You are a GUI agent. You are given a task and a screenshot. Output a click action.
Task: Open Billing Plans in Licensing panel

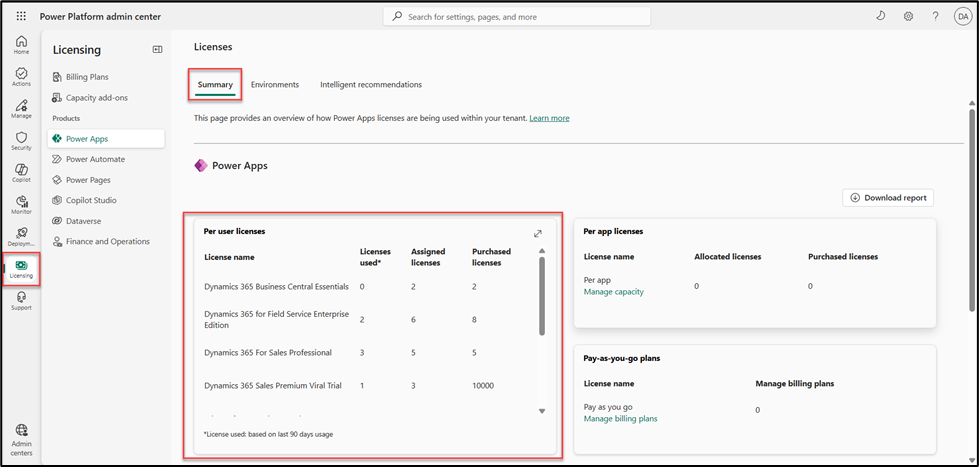87,77
